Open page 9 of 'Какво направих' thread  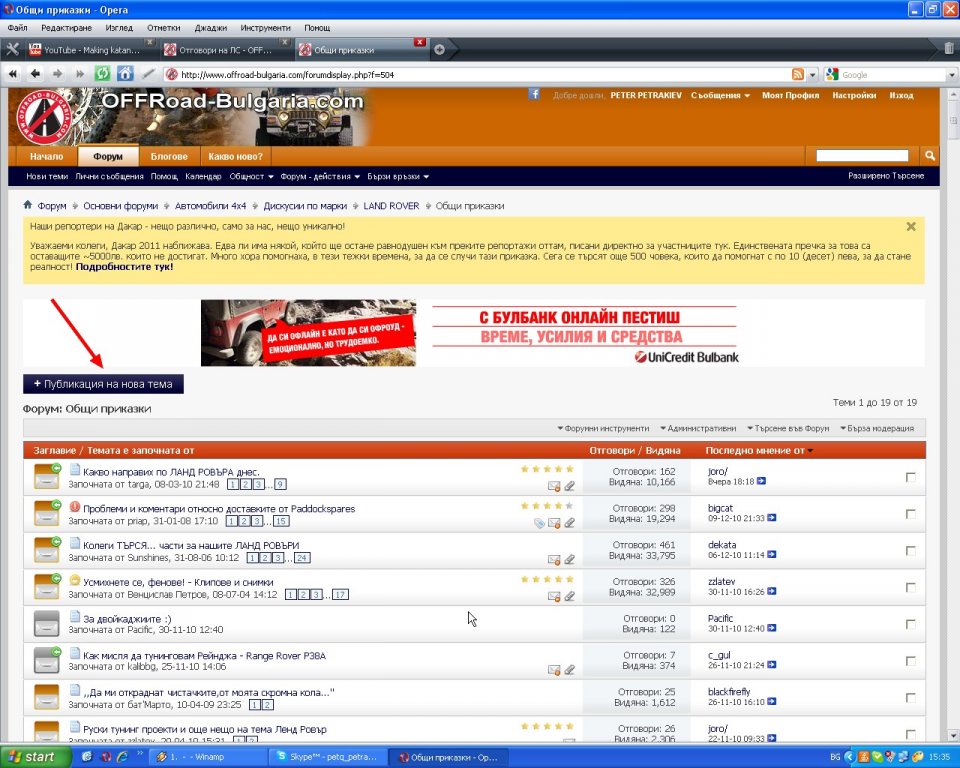click(x=280, y=484)
